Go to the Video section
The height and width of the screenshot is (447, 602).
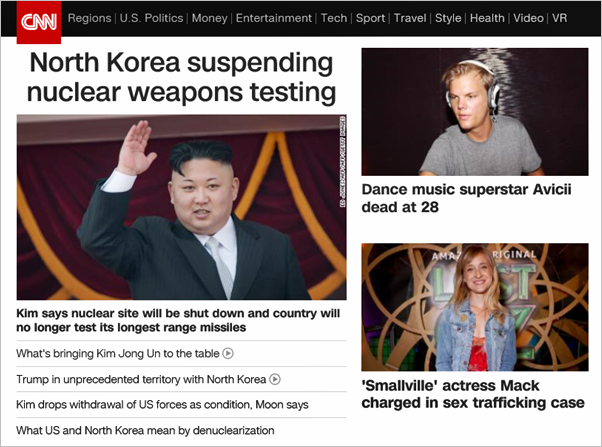click(x=528, y=18)
